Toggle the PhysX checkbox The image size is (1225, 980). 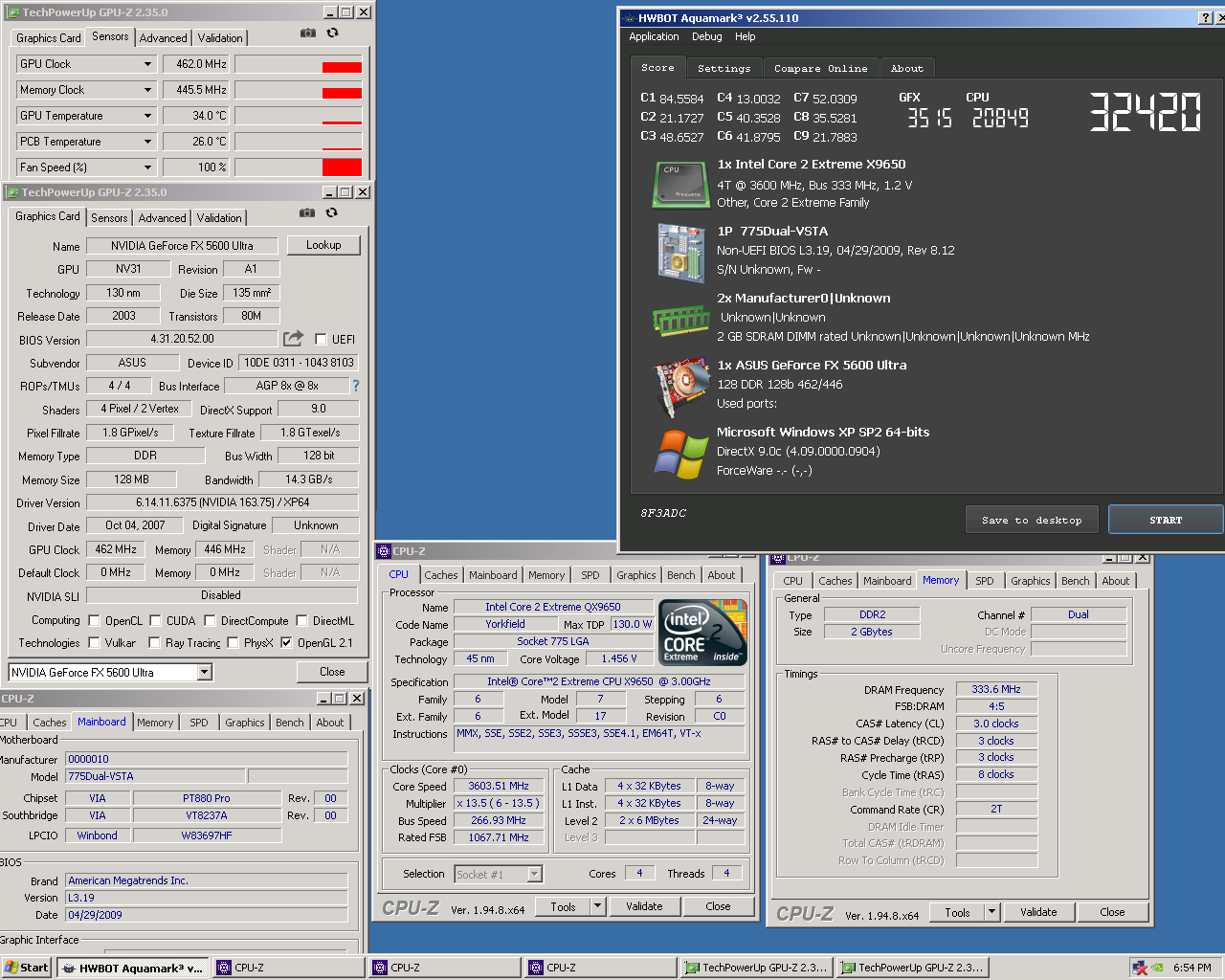(233, 642)
